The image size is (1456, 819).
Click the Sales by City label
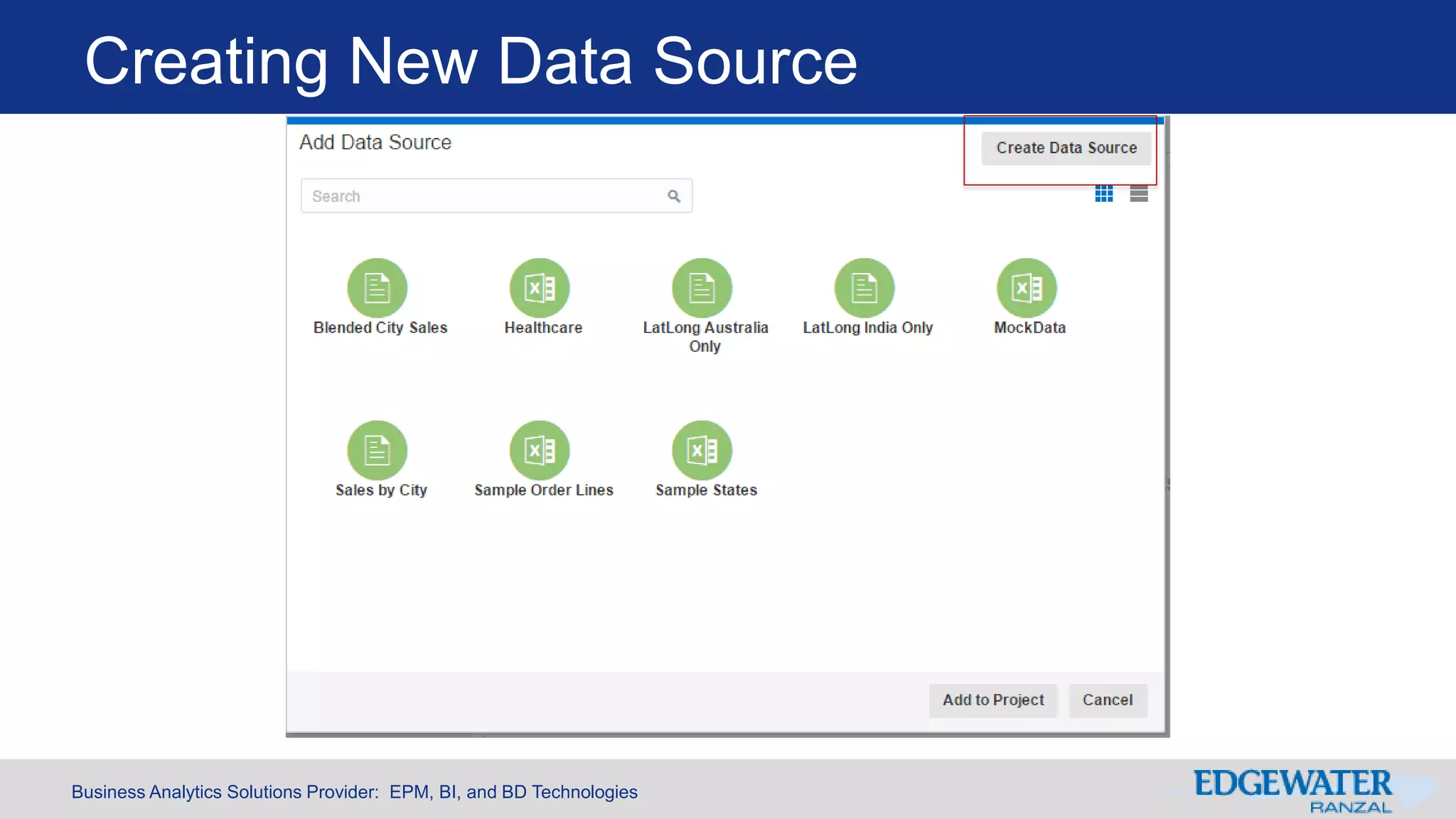(381, 491)
